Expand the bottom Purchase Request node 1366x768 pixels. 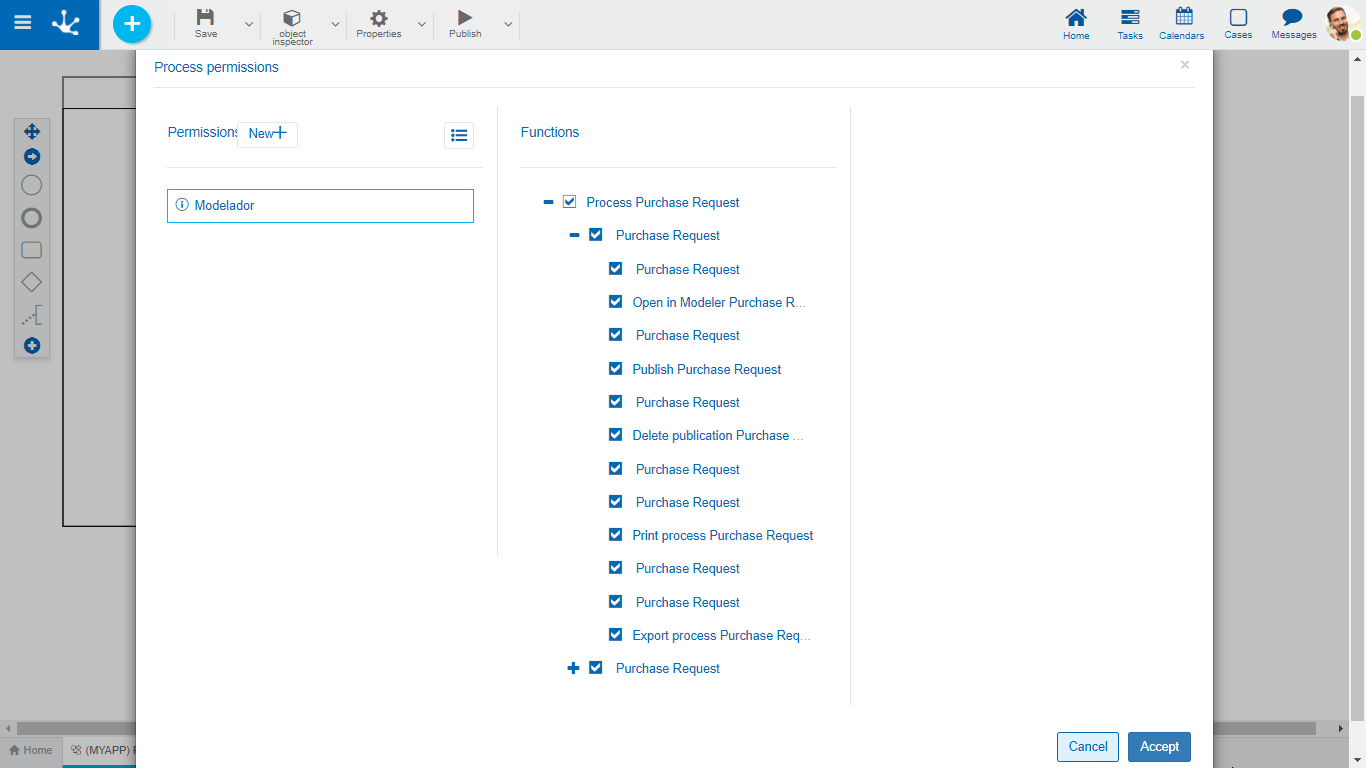574,668
